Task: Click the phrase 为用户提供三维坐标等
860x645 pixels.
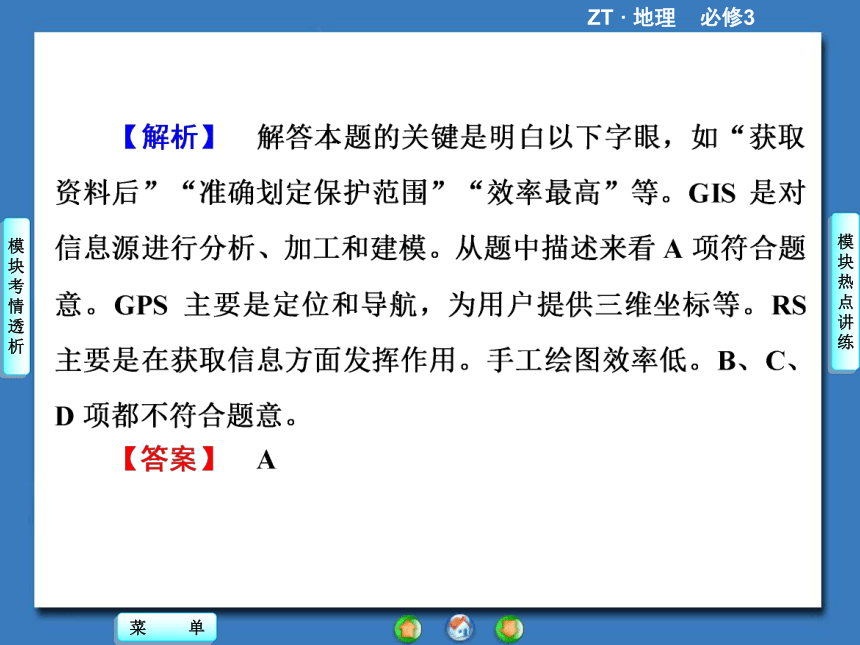Action: (x=595, y=304)
